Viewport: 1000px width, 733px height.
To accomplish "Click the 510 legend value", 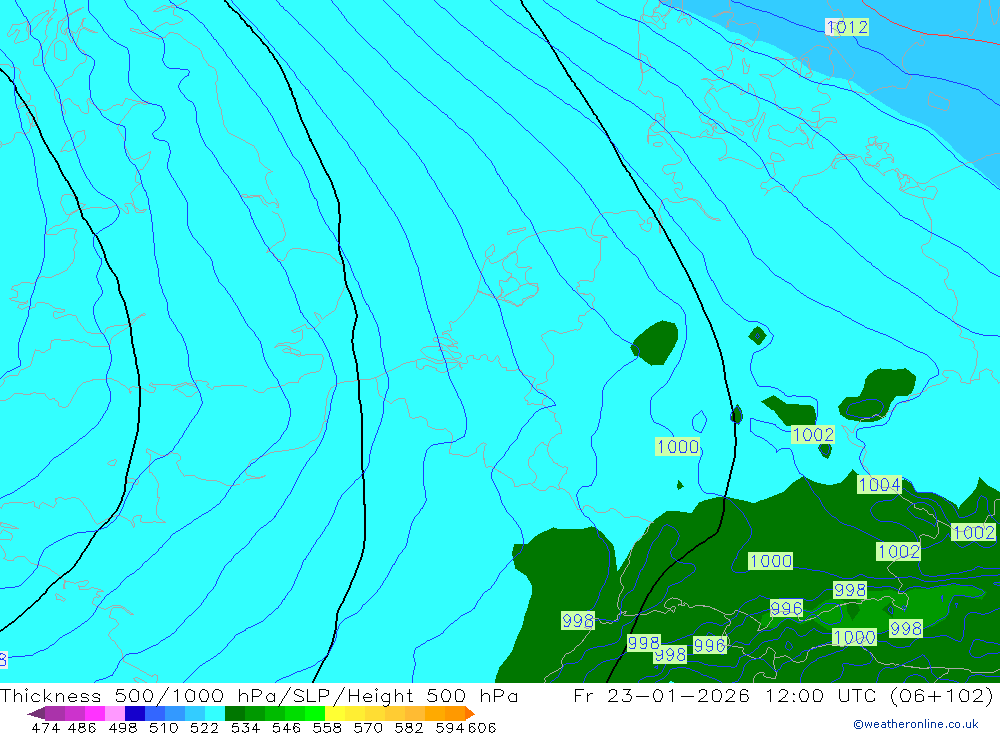I will tap(163, 727).
